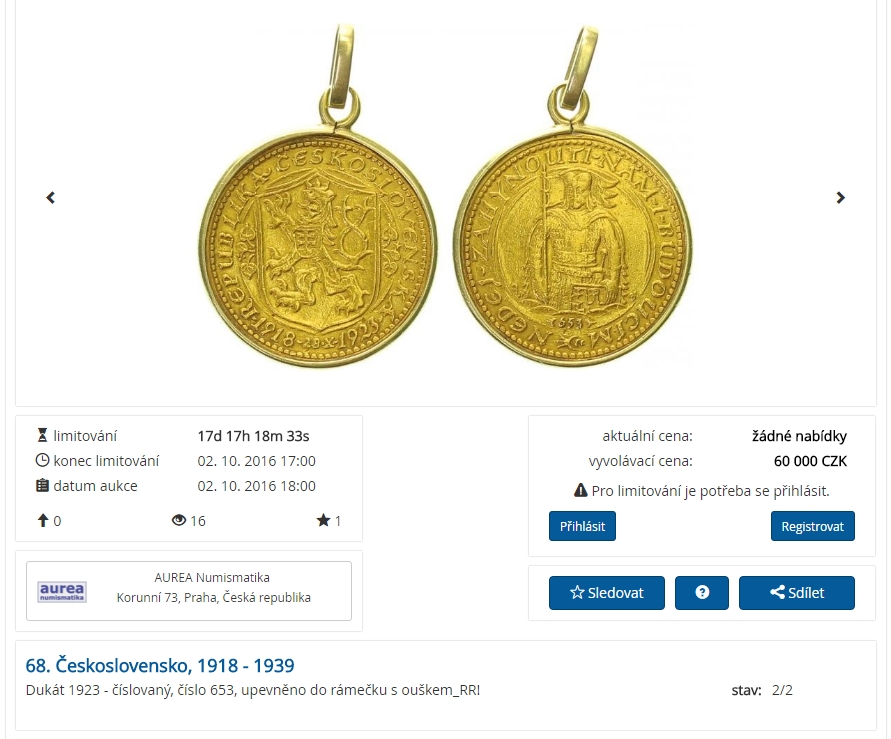Open the question mark help button
The height and width of the screenshot is (739, 891).
point(702,592)
